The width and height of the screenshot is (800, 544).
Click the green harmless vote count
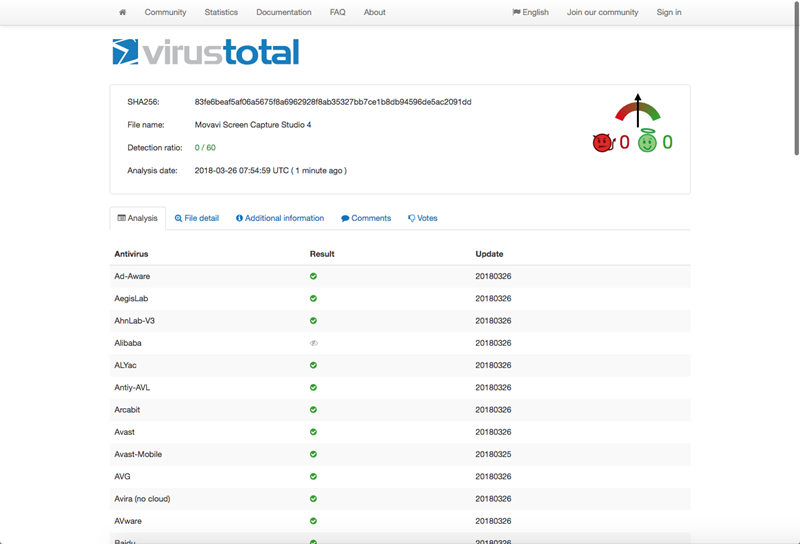pyautogui.click(x=667, y=142)
